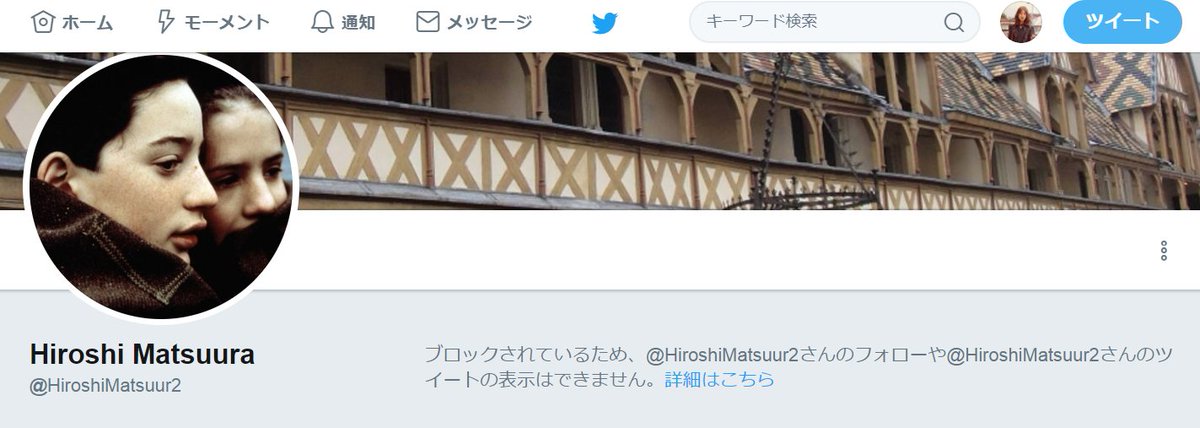This screenshot has width=1200, height=428.
Task: Select the 通知 text label
Action: click(x=358, y=22)
